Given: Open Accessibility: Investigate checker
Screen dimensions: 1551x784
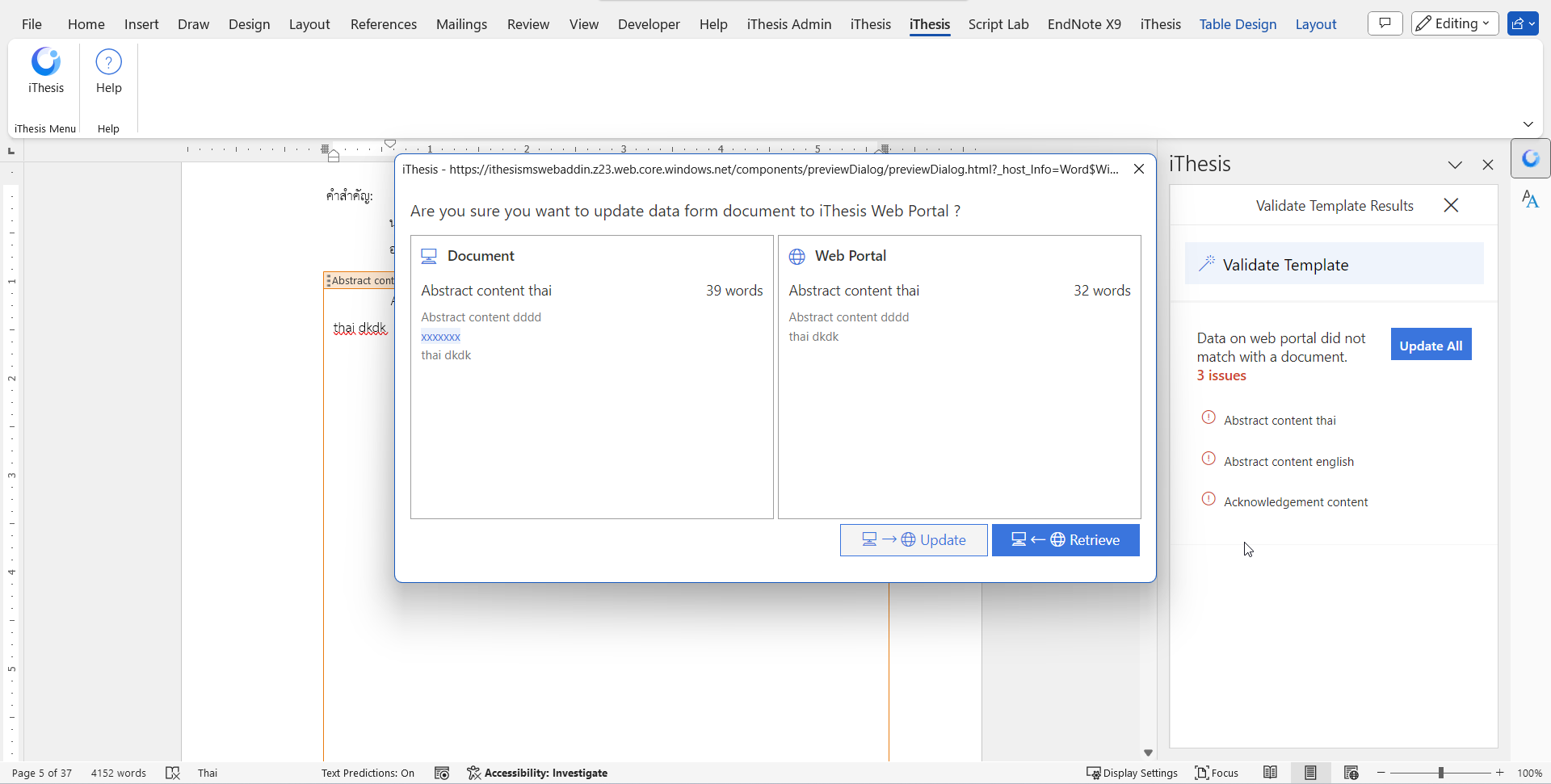Looking at the screenshot, I should [537, 773].
